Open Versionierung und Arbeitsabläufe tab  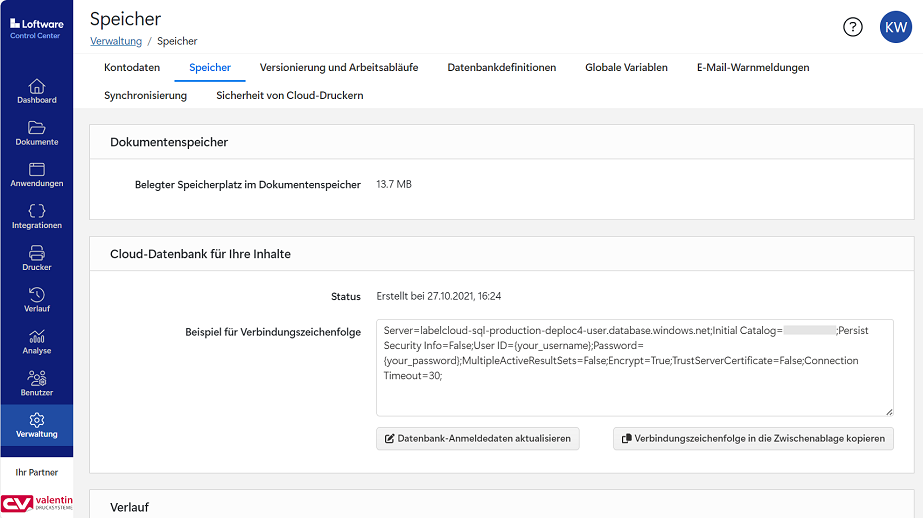[x=339, y=68]
